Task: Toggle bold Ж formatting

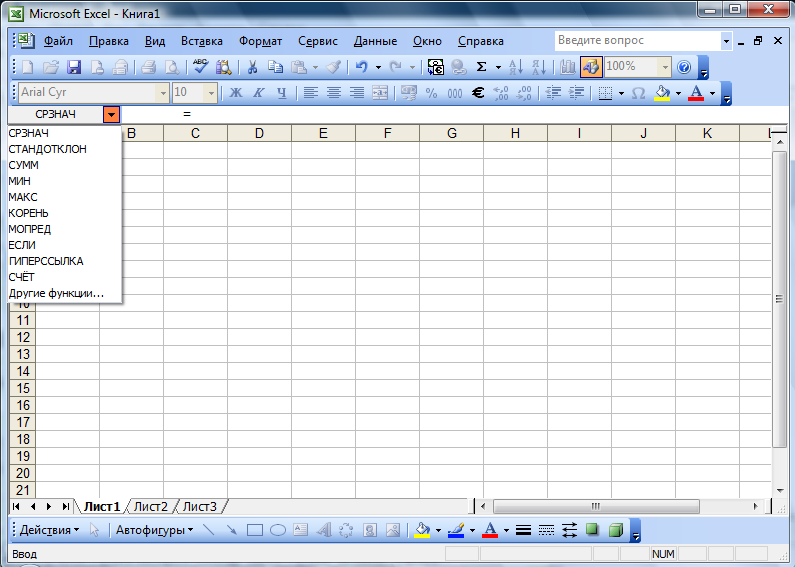Action: pyautogui.click(x=236, y=93)
